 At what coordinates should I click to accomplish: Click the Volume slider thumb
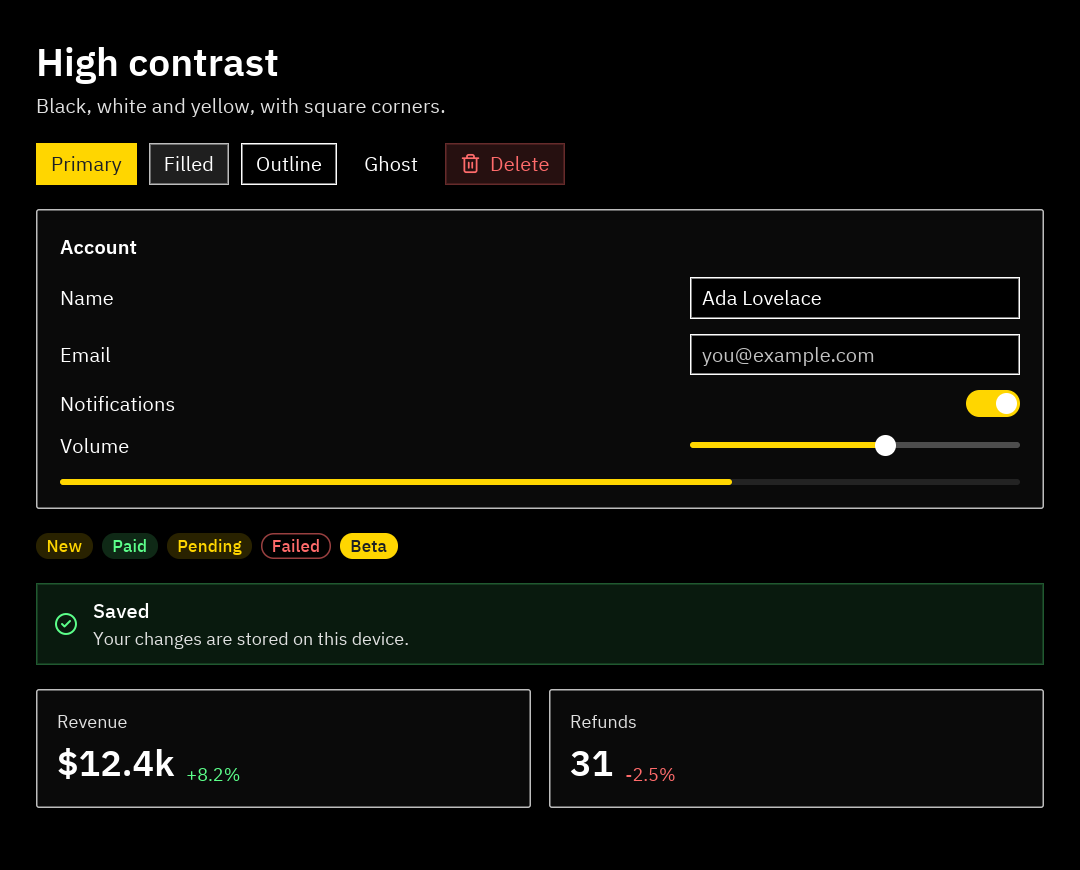[885, 445]
